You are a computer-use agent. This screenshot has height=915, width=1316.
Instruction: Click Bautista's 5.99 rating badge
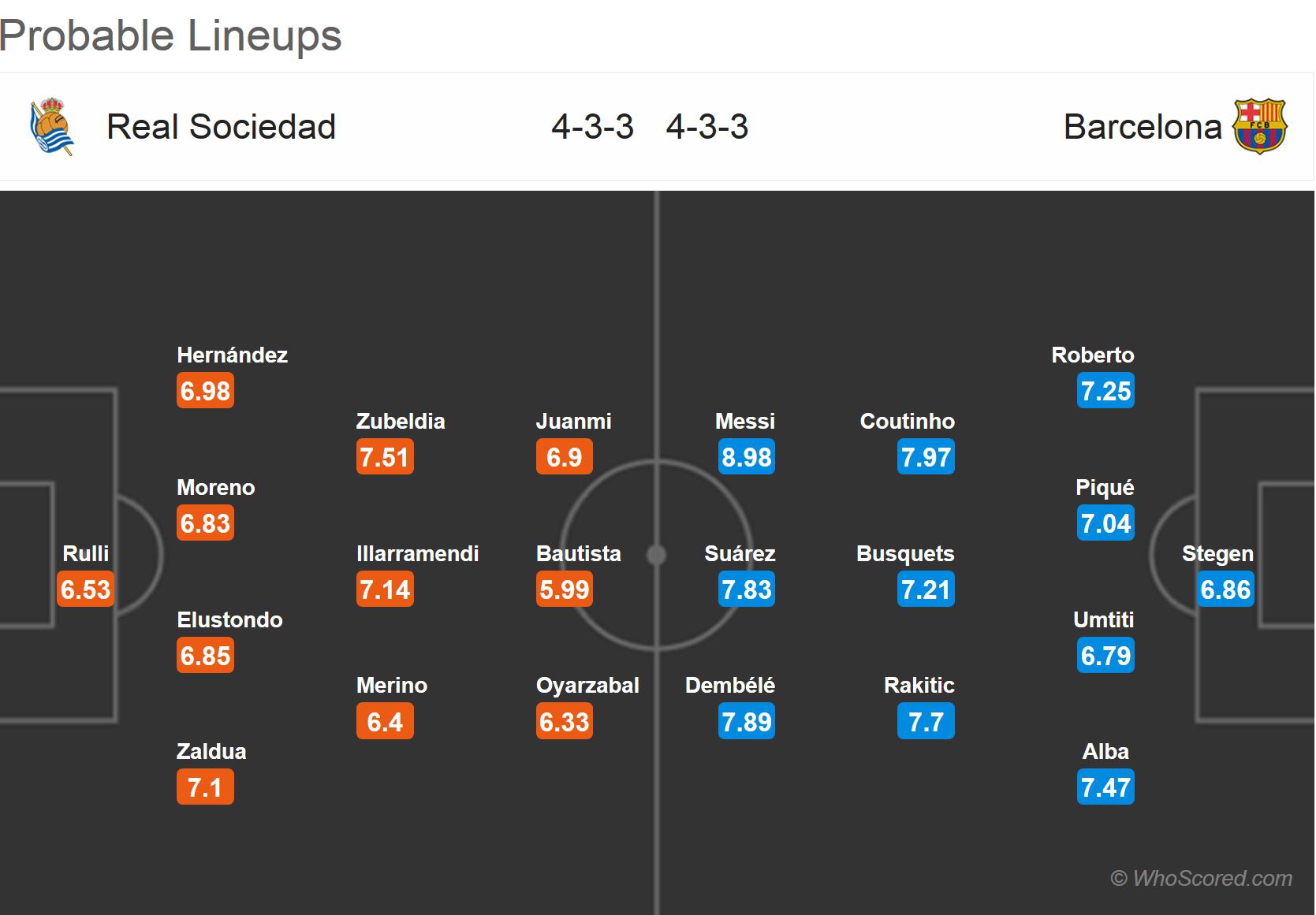click(565, 590)
